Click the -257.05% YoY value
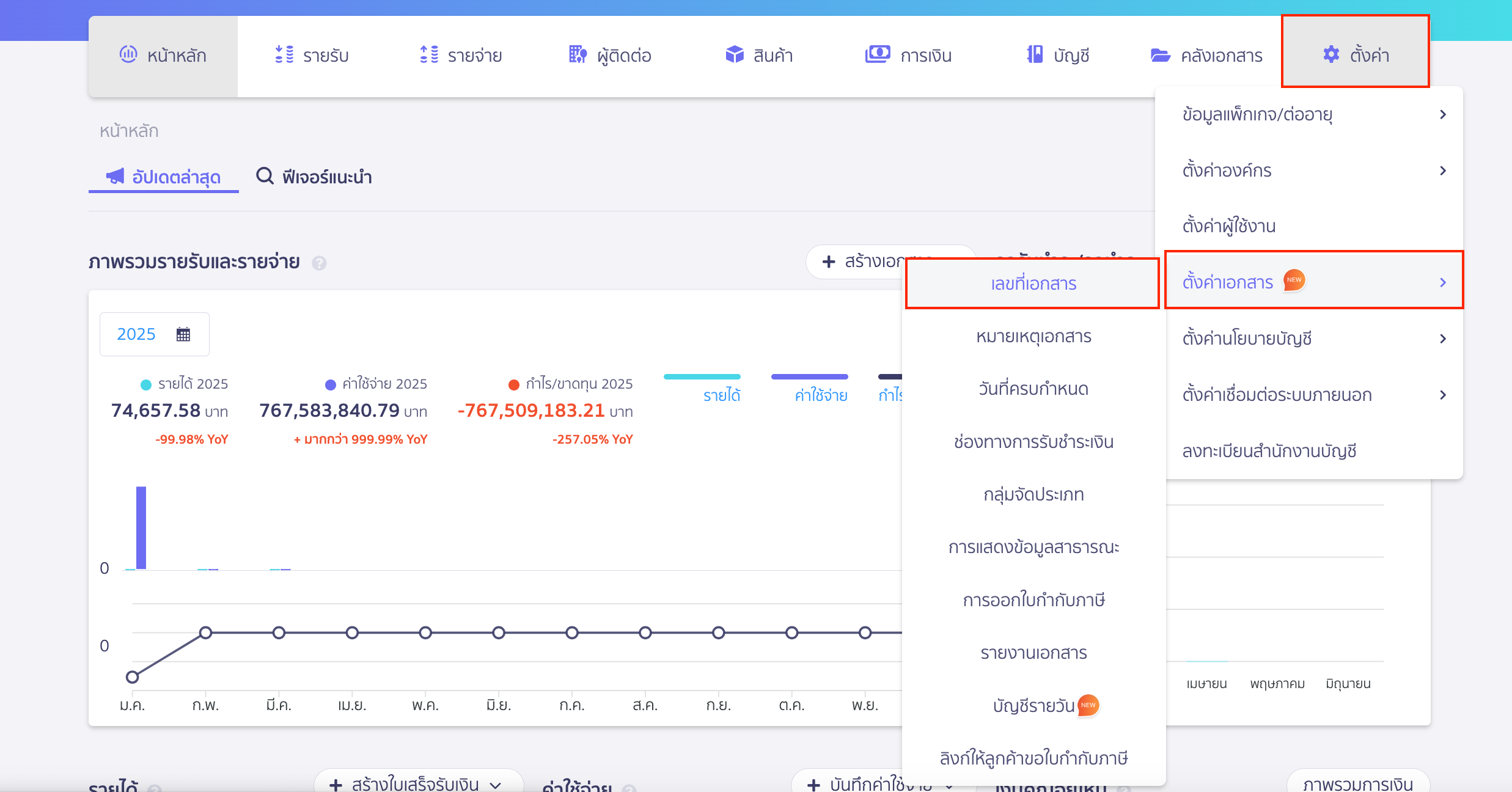The width and height of the screenshot is (1512, 792). point(592,439)
